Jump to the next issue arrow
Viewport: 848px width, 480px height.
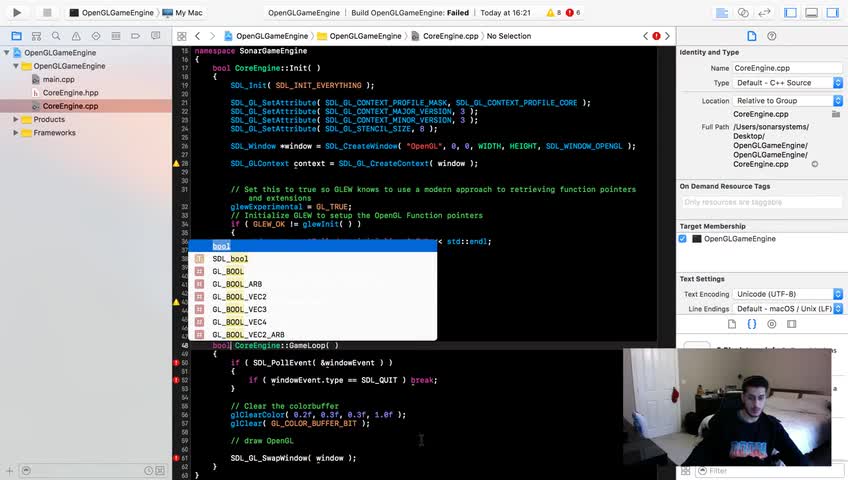667,36
